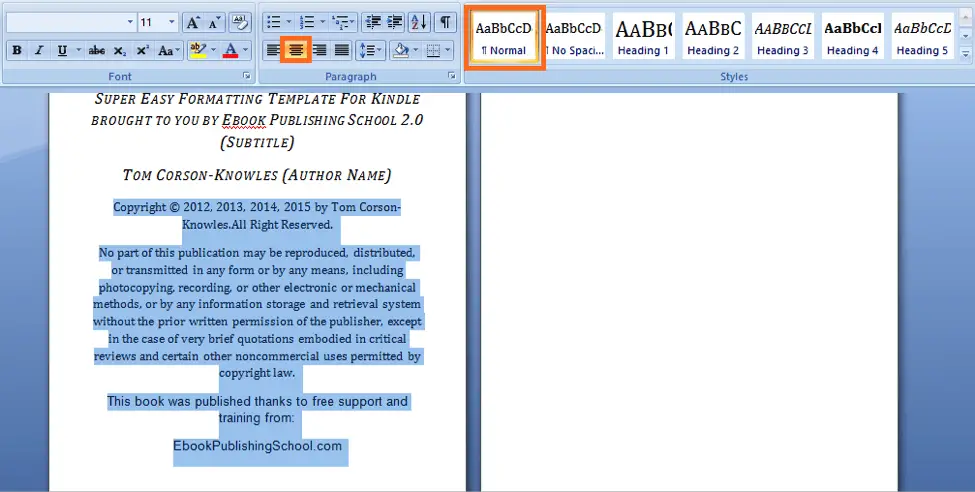Viewport: 975px width, 492px height.
Task: Open the font color dropdown arrow
Action: 246,50
